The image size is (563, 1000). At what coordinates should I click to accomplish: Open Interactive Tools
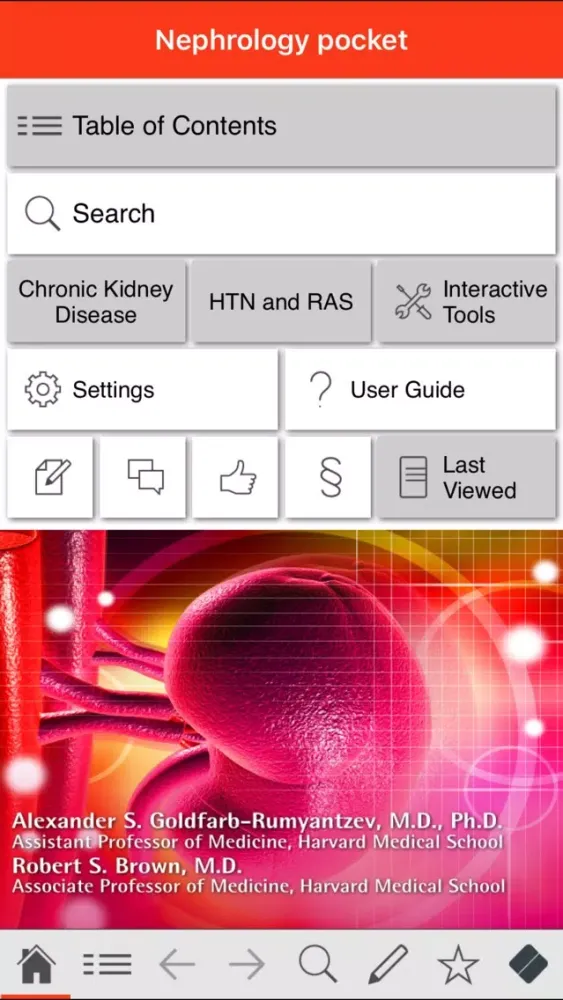(467, 302)
